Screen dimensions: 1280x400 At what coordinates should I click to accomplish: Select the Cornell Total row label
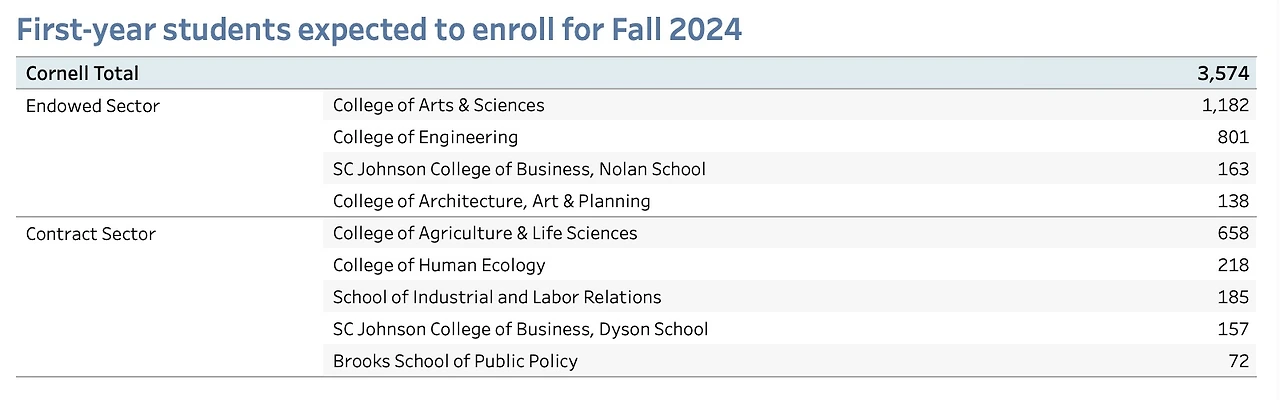click(82, 73)
